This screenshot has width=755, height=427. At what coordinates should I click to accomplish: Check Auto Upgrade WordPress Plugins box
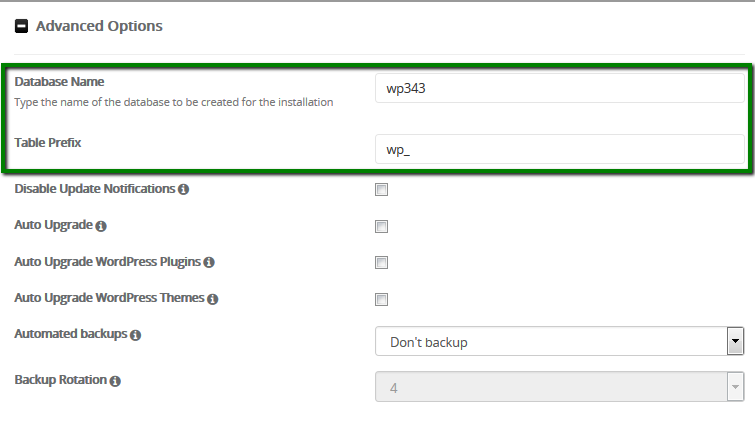coord(381,262)
